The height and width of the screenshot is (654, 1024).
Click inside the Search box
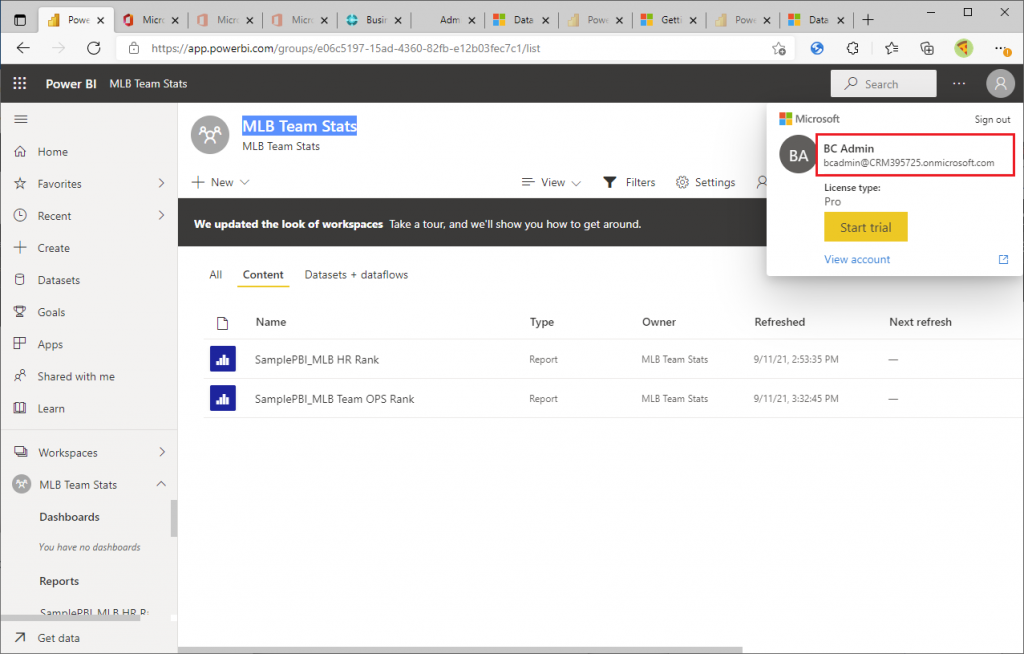883,84
